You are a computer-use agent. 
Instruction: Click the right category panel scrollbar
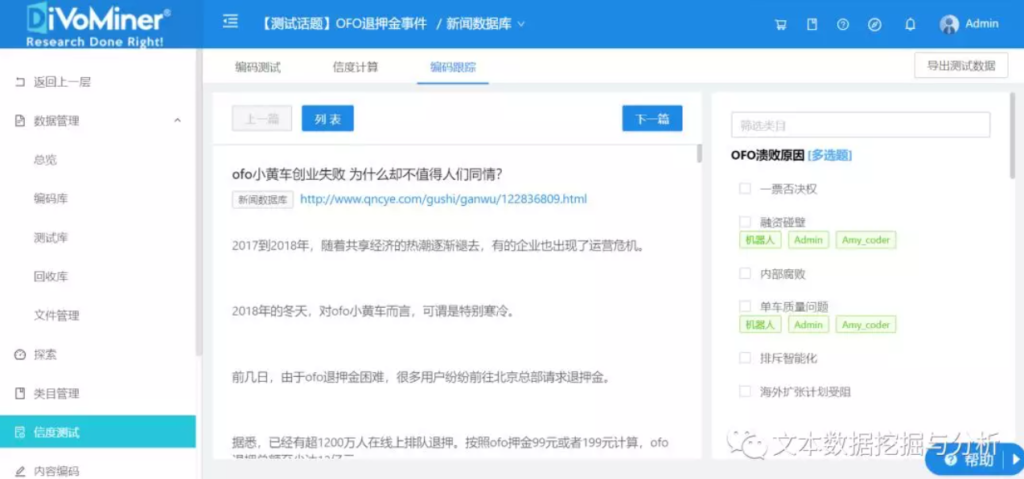[x=1012, y=136]
